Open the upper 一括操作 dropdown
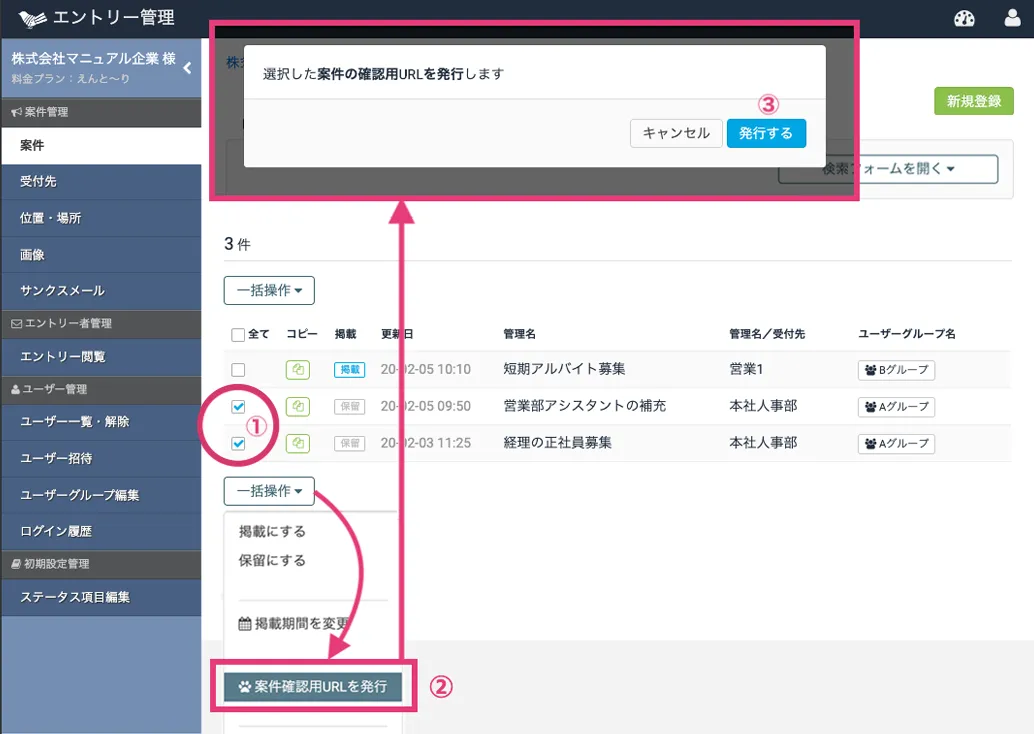This screenshot has width=1034, height=734. tap(269, 290)
